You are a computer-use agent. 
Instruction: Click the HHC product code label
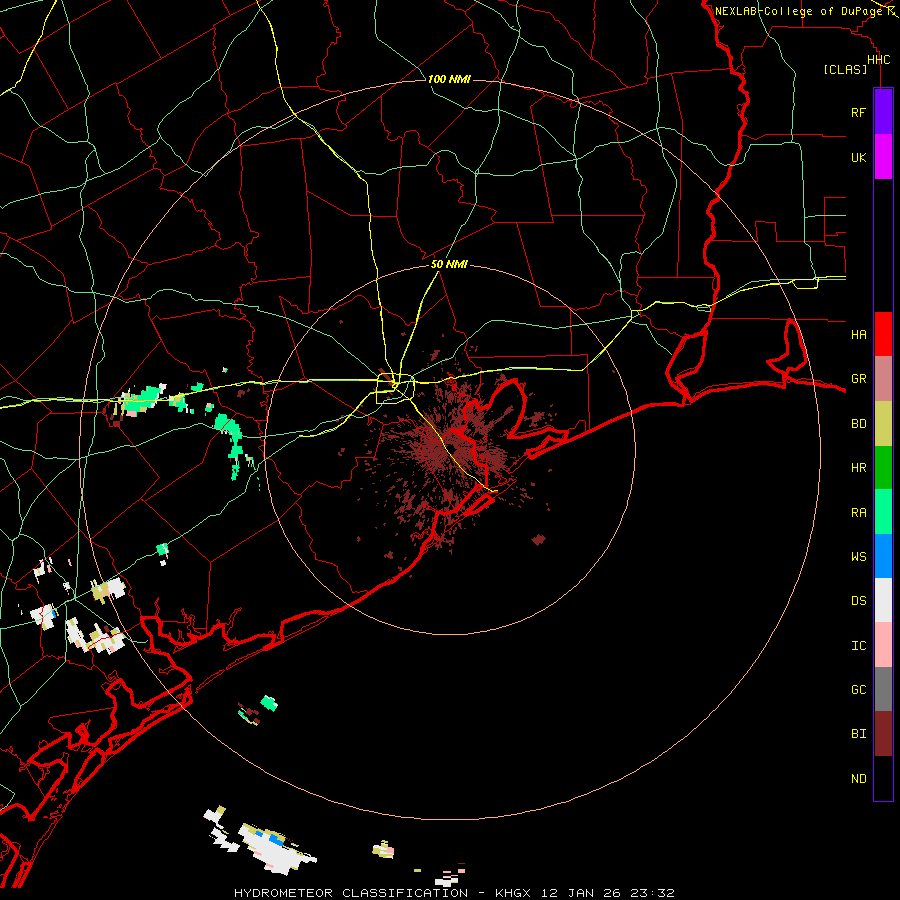point(878,60)
